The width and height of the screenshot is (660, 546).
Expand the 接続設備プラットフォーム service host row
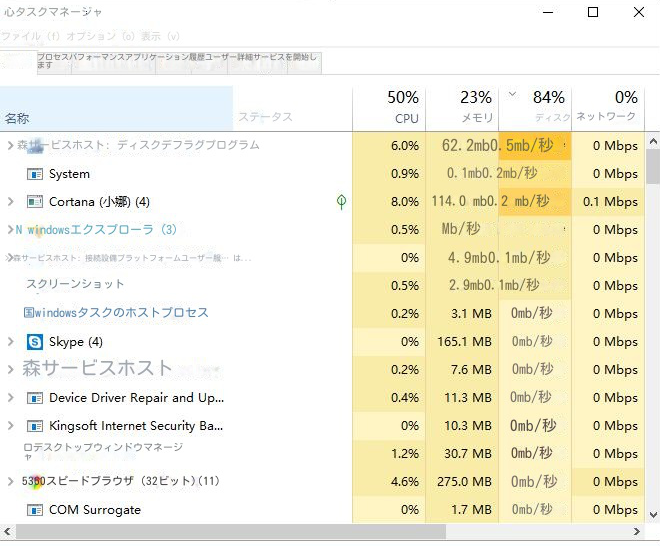[9, 258]
